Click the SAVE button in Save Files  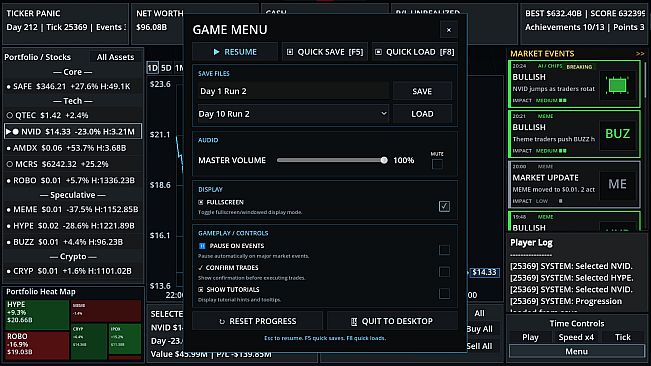click(x=422, y=91)
